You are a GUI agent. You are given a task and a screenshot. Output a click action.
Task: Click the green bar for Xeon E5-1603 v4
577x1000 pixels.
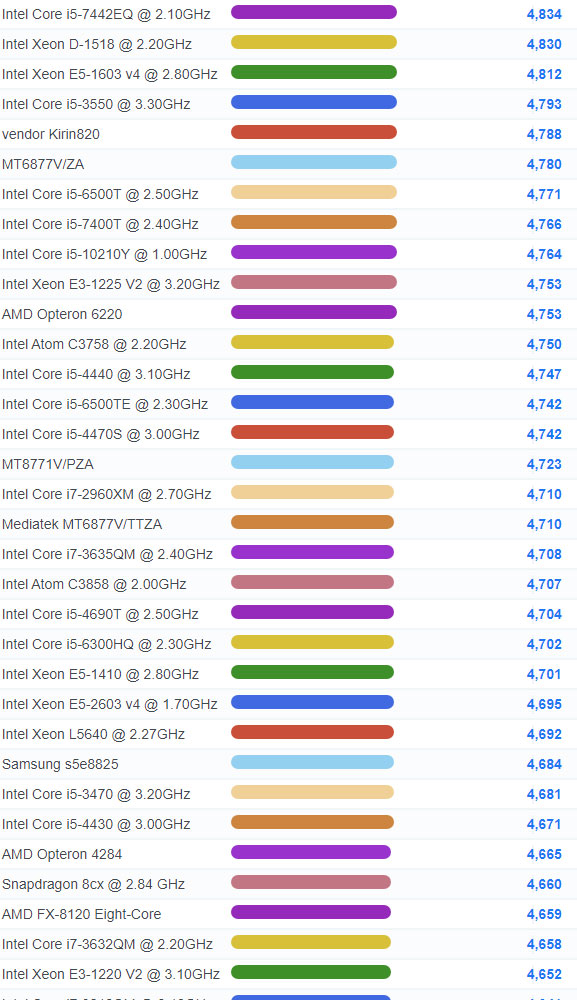[314, 72]
